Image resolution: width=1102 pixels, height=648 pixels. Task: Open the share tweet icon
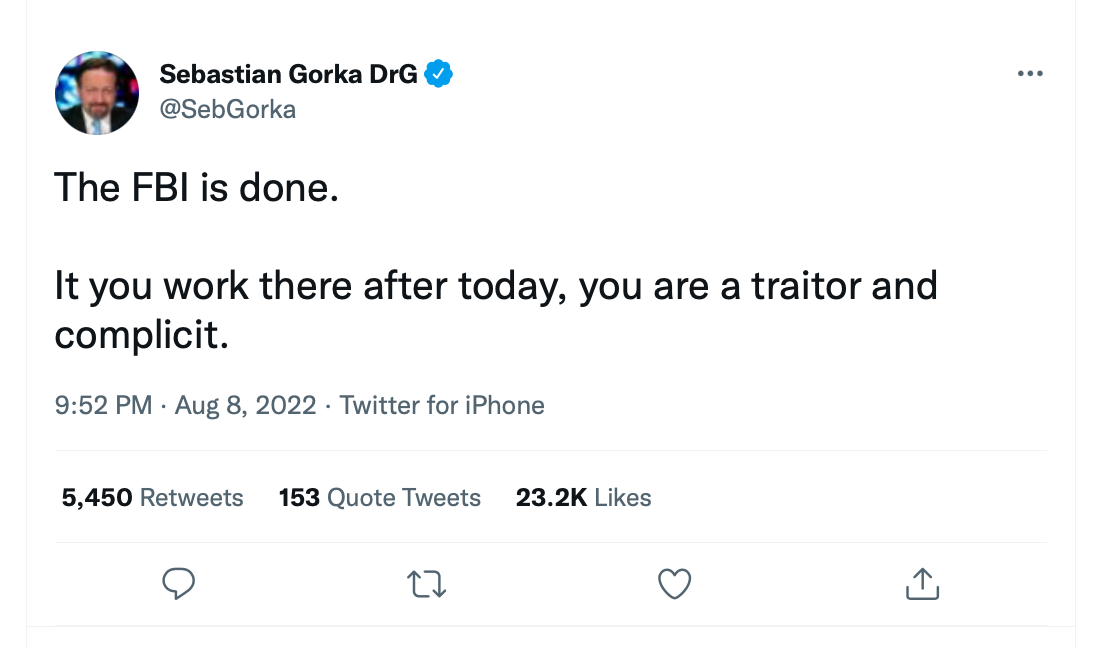(922, 584)
